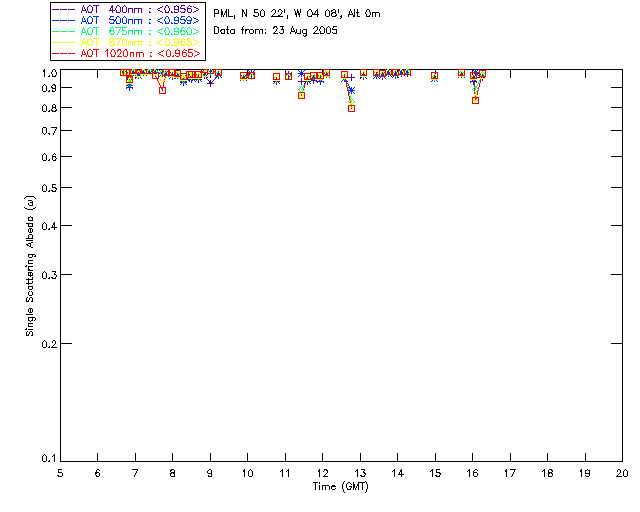Viewport: 640px width, 512px height.
Task: Click the AOT 500nm legend entry
Action: (127, 20)
